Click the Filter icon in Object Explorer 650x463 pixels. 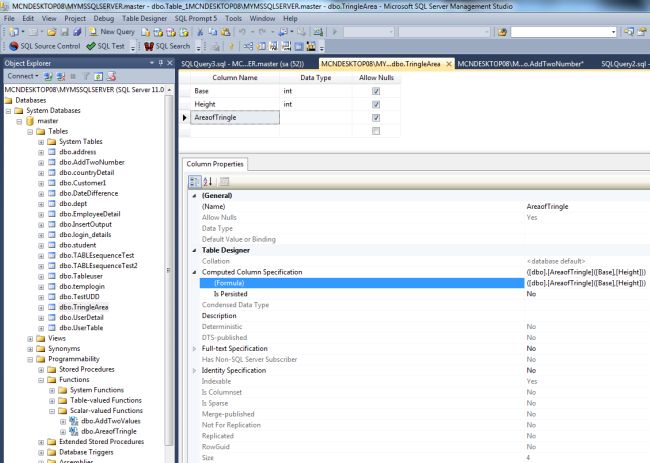click(x=86, y=76)
